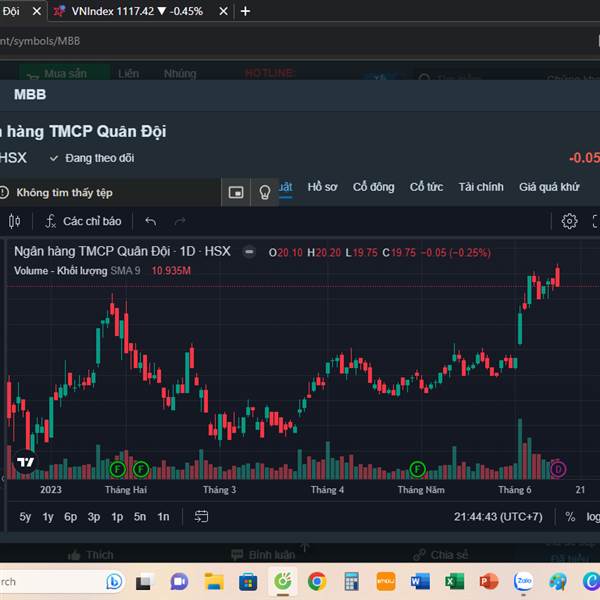This screenshot has width=600, height=600.
Task: Click the address bar URL symbols/MBB
Action: [x=40, y=41]
